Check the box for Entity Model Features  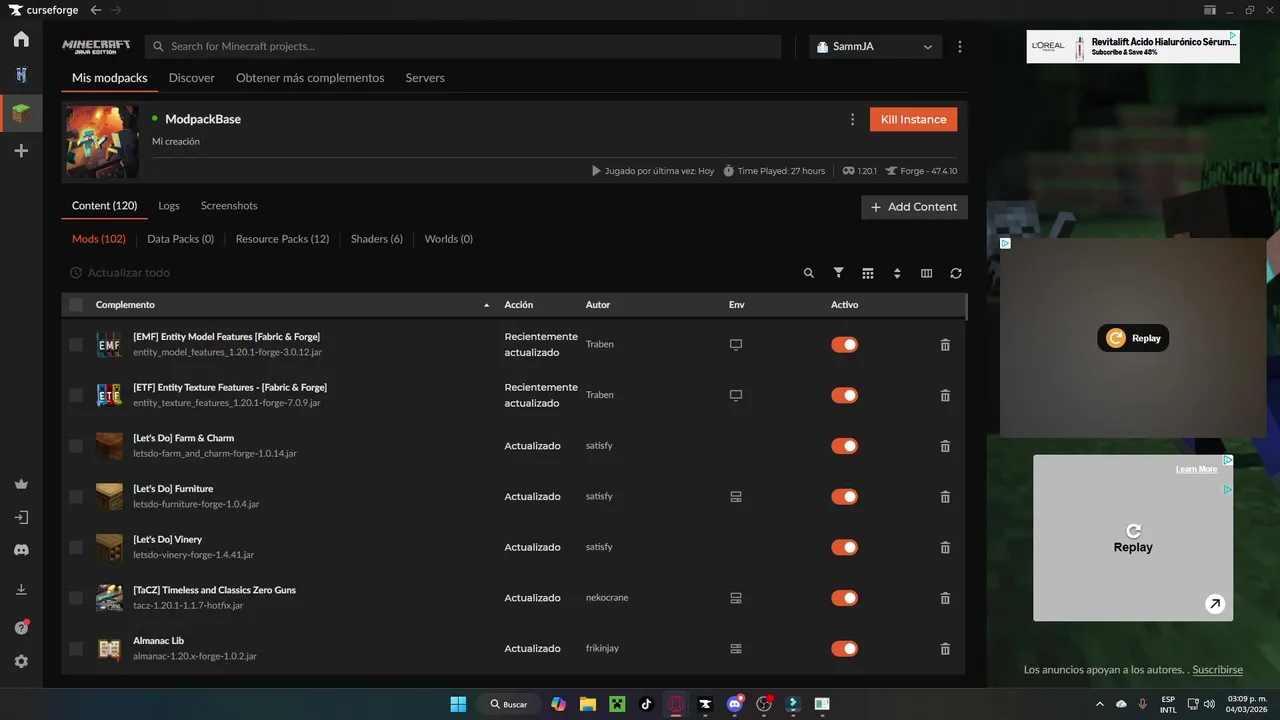pos(76,345)
